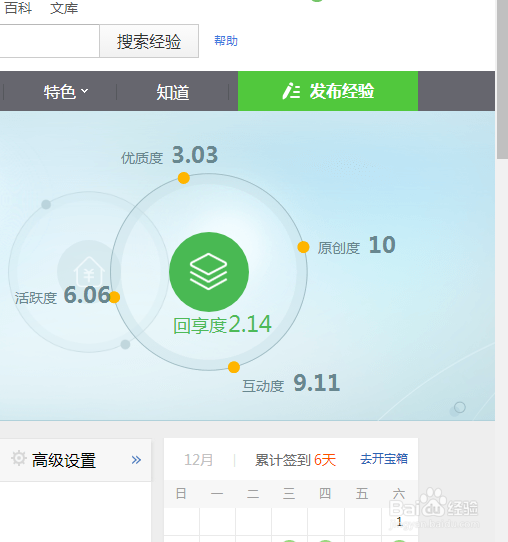Click the 三 weekday header
508x542 pixels.
coord(289,494)
